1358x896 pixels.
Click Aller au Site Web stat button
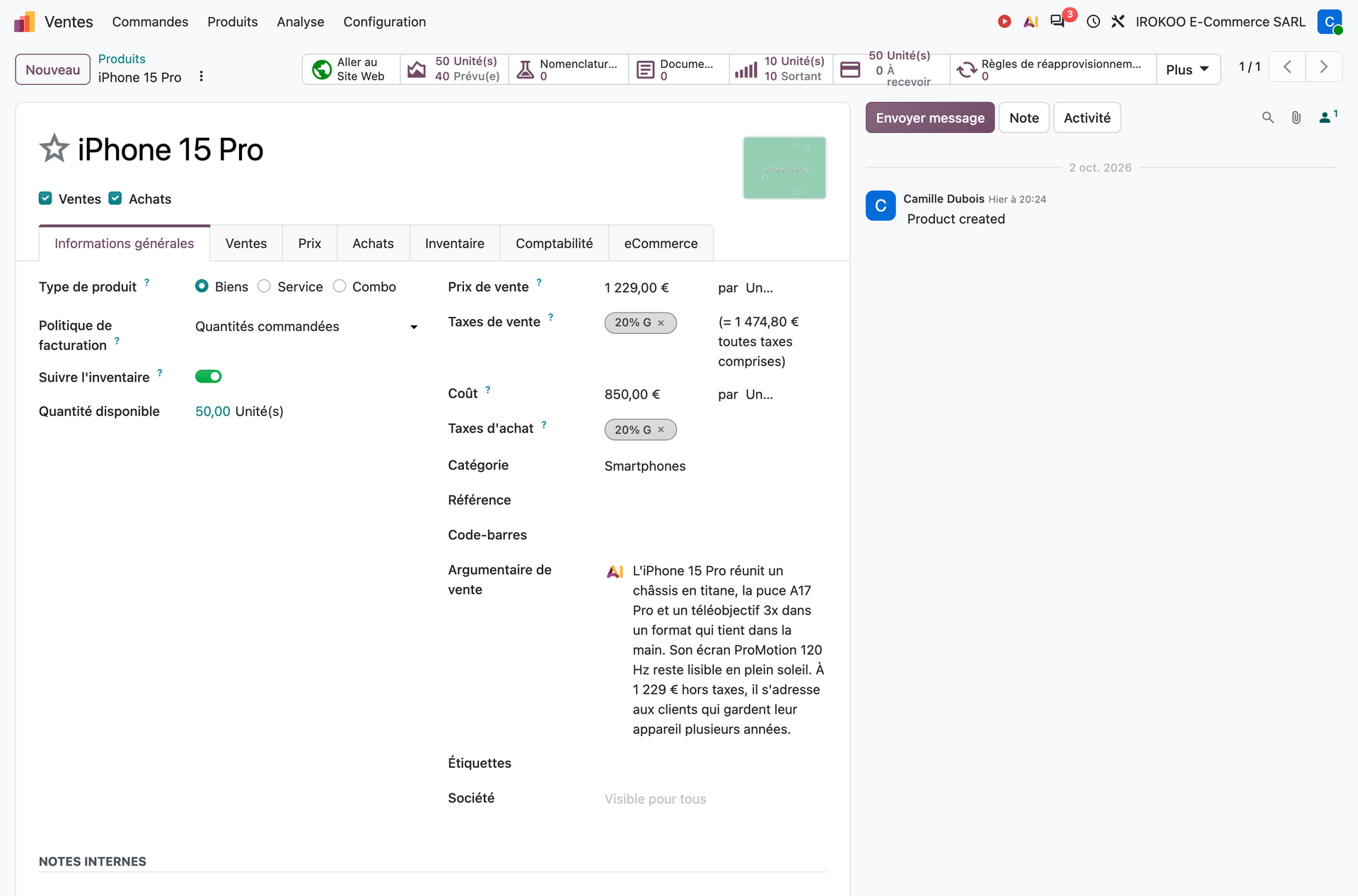point(352,69)
